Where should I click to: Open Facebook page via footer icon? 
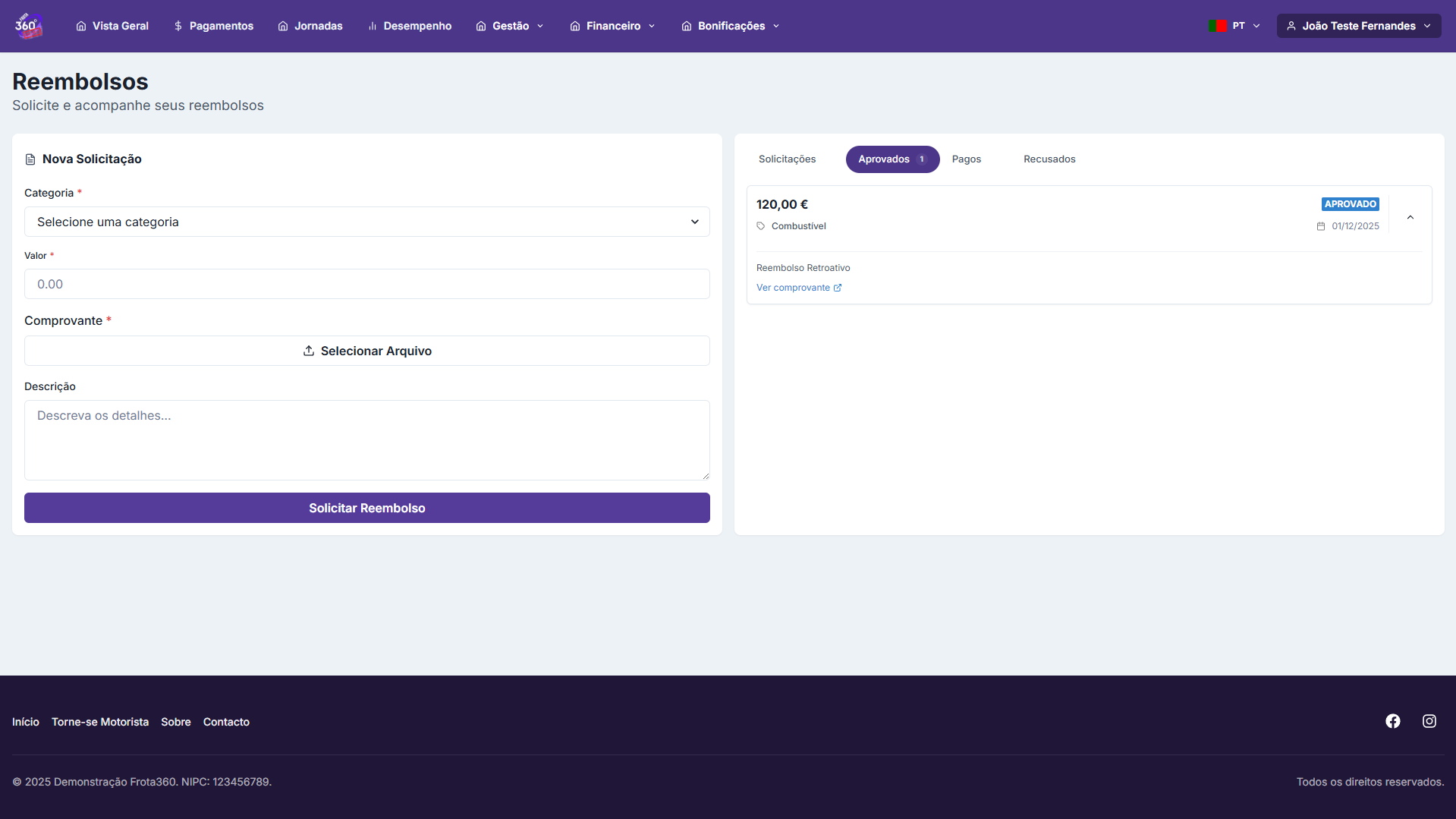(1392, 721)
